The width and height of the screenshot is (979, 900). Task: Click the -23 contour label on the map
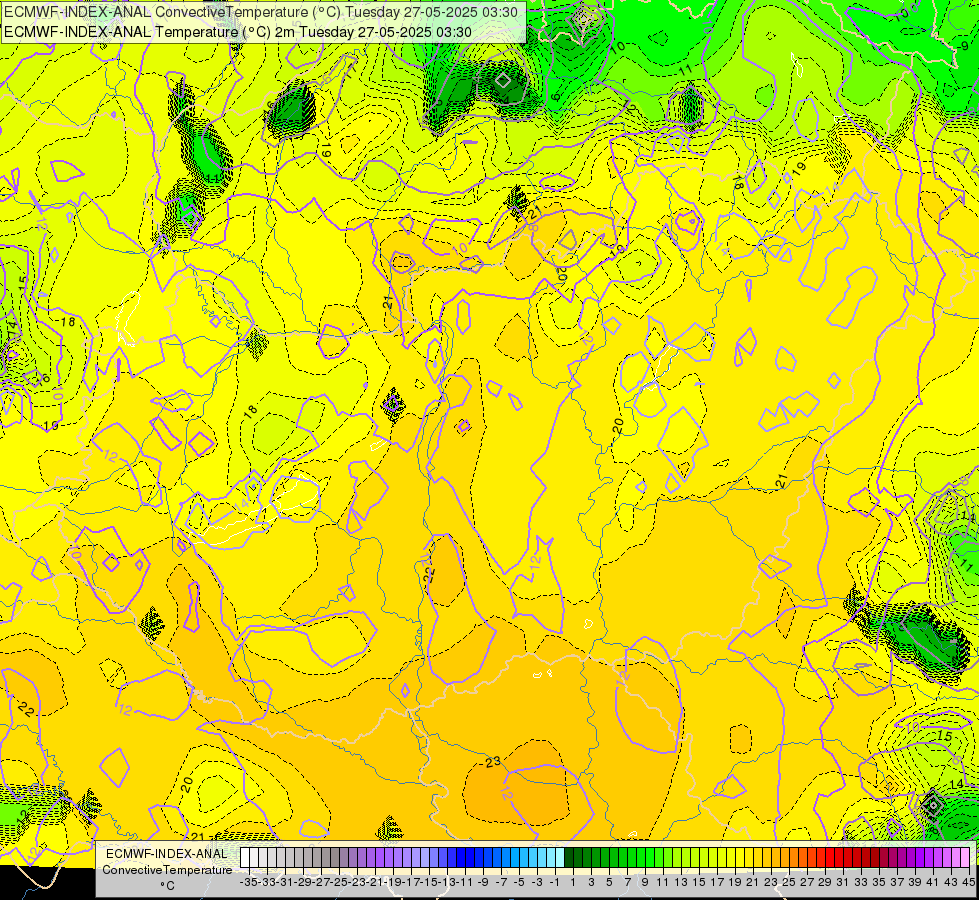(490, 762)
